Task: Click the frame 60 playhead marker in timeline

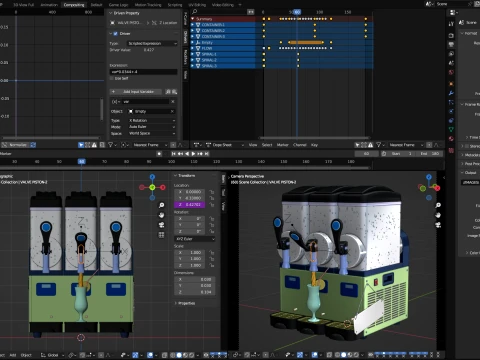Action: coord(82,161)
